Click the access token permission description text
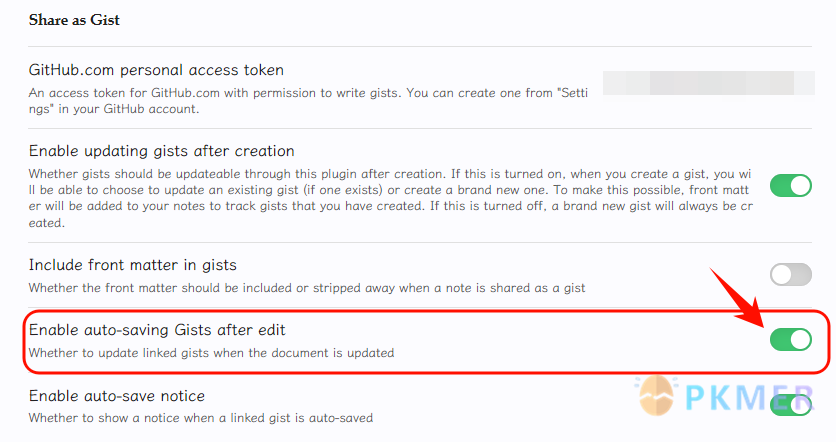Screen dimensions: 836x442 [x=308, y=101]
